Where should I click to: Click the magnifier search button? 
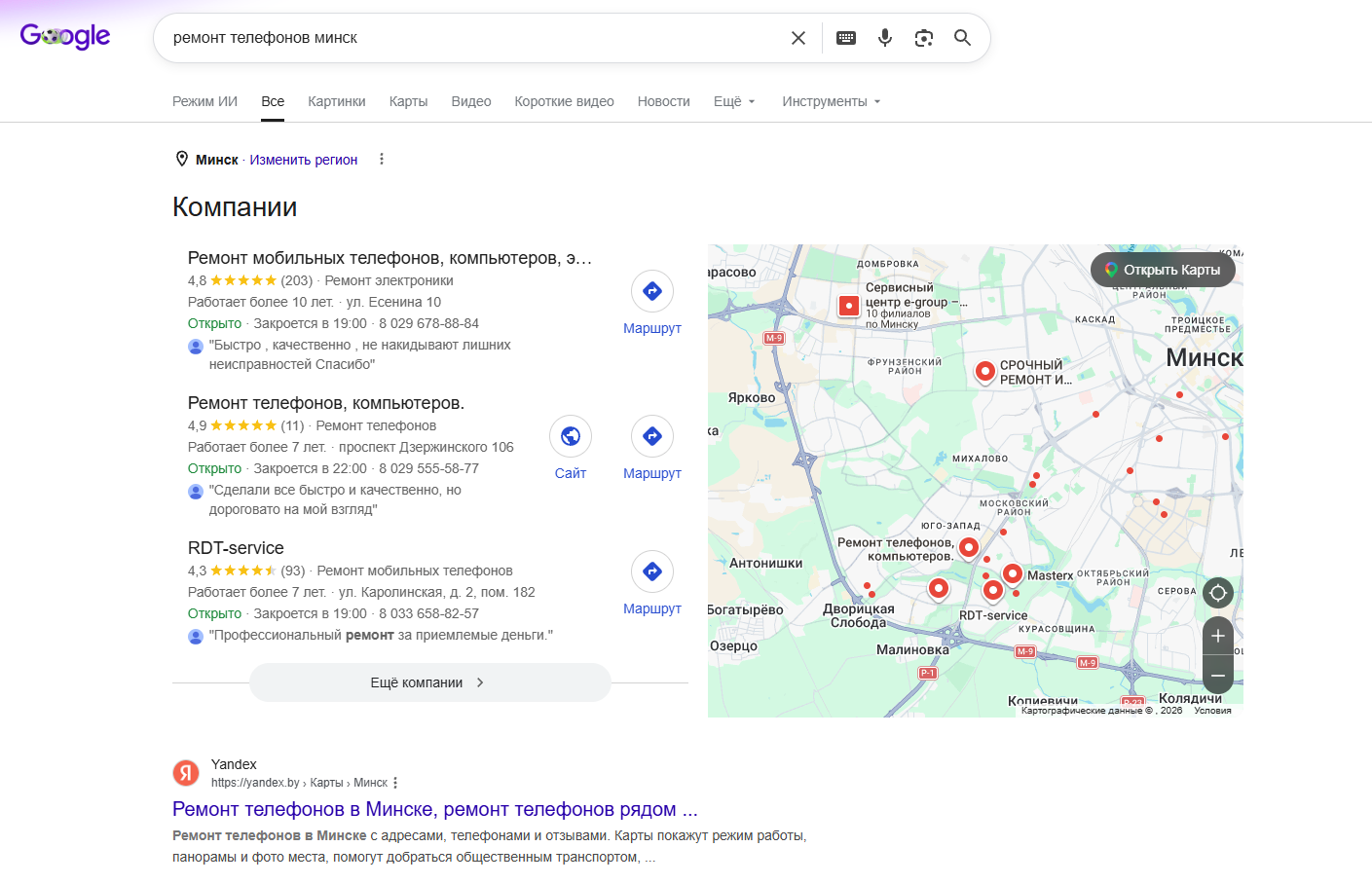click(x=962, y=38)
